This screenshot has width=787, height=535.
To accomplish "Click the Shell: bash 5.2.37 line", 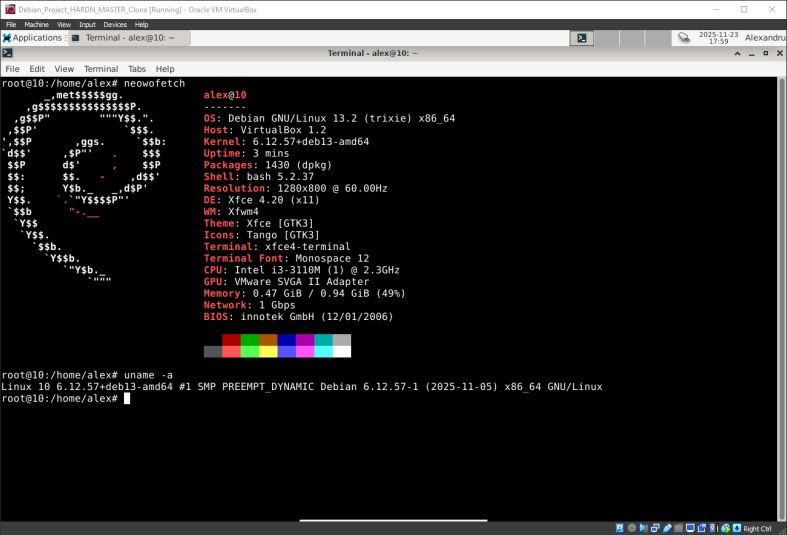I will (258, 177).
